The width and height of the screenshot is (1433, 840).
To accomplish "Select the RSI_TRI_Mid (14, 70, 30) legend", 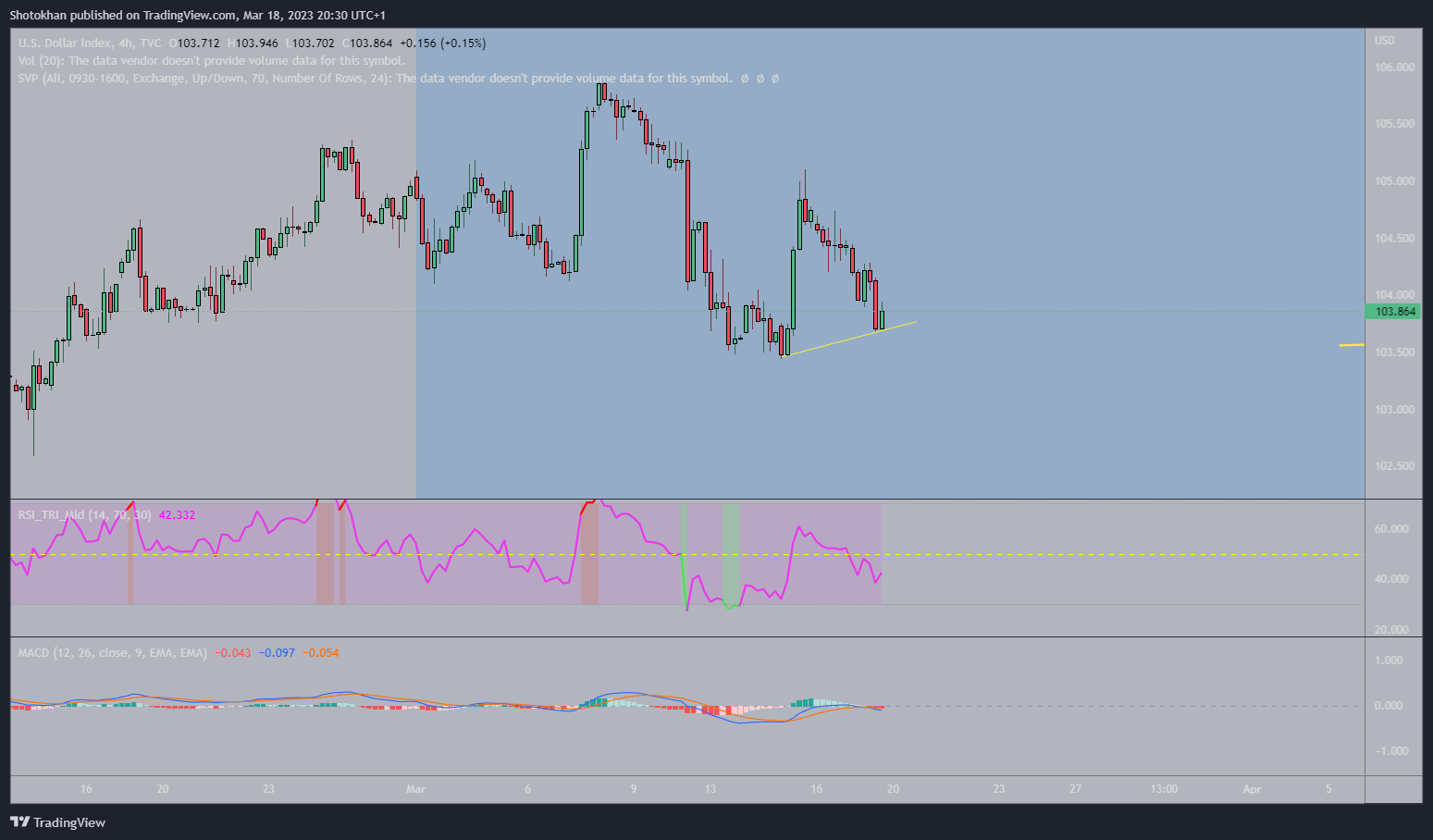I will [85, 515].
